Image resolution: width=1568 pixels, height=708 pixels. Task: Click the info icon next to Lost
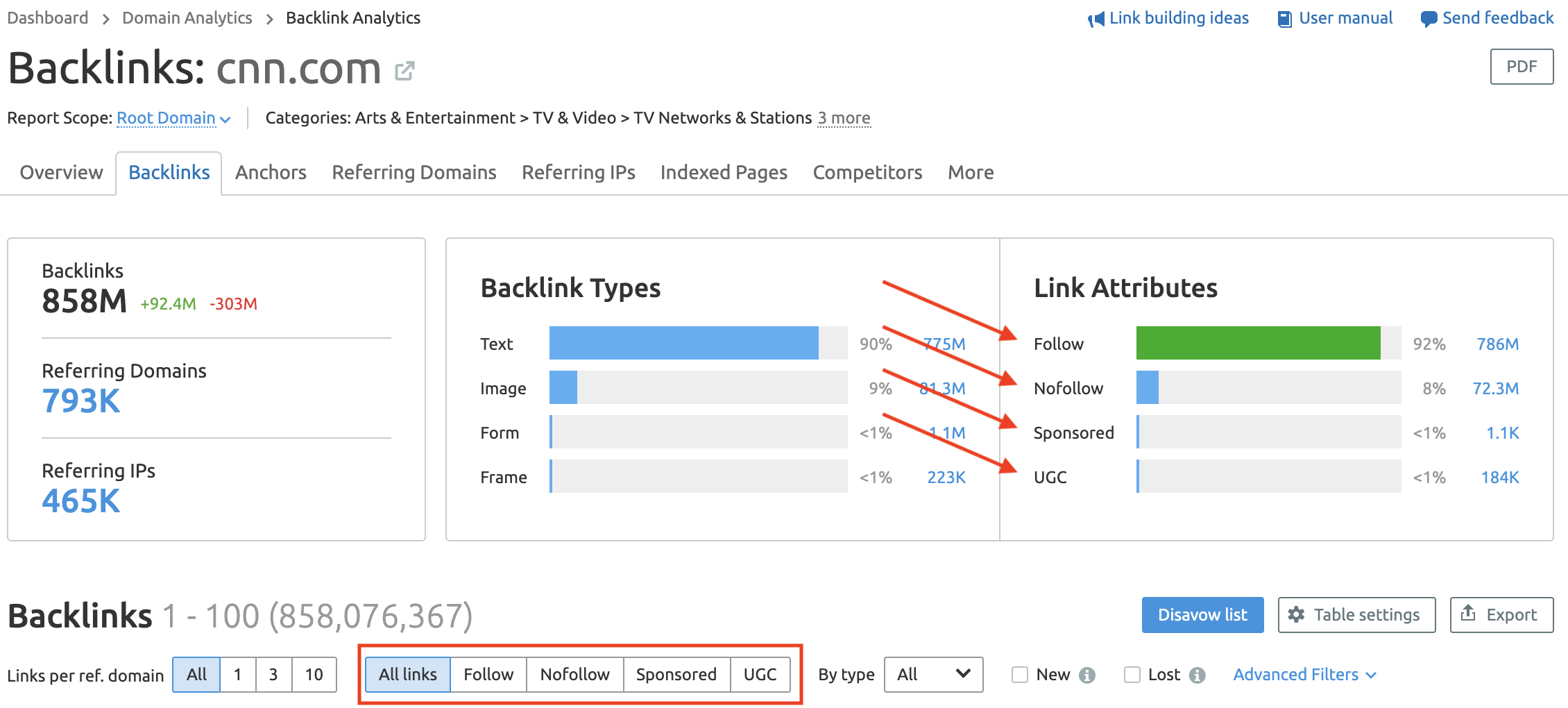1197,675
